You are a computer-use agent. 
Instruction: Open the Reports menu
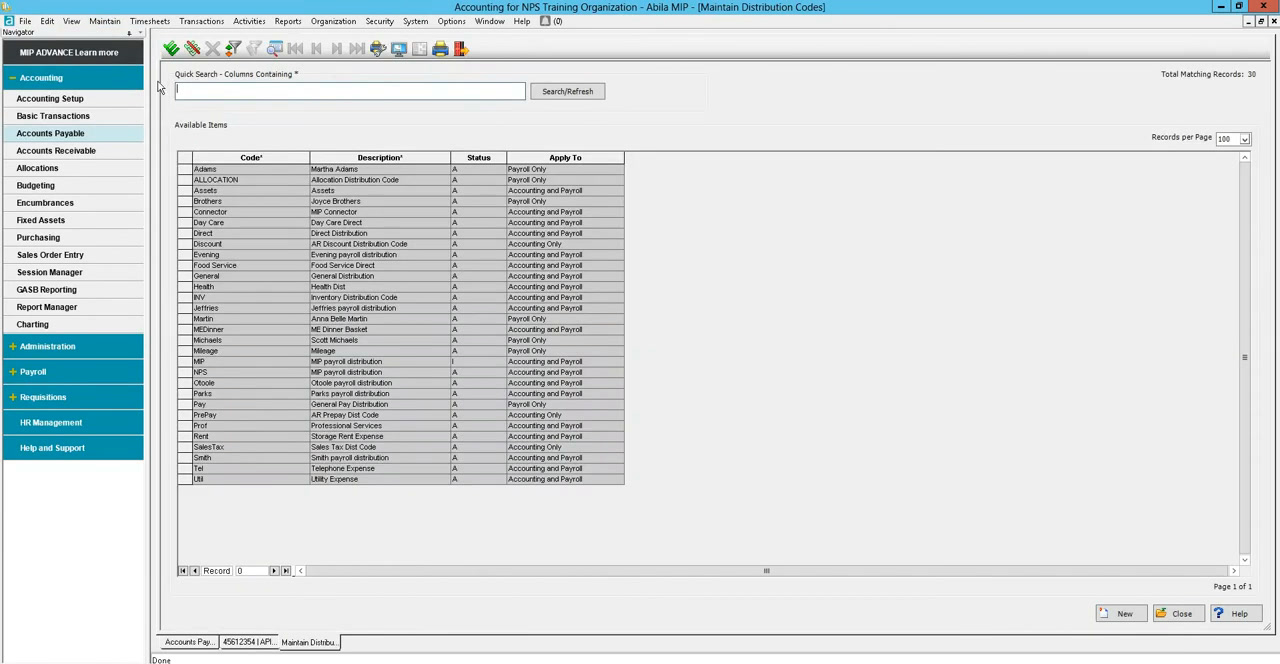click(288, 21)
